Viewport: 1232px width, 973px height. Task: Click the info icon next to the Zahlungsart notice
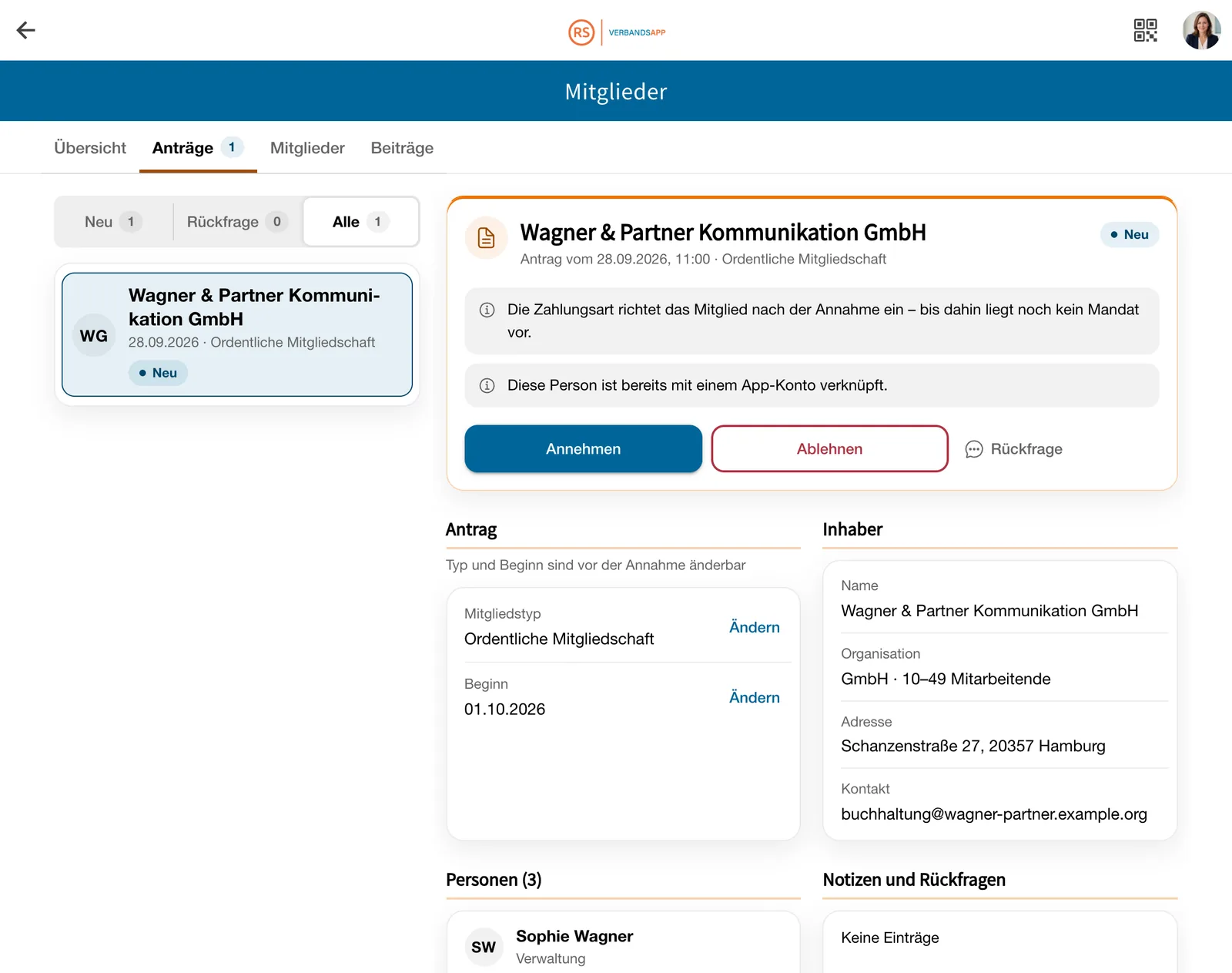pos(487,310)
